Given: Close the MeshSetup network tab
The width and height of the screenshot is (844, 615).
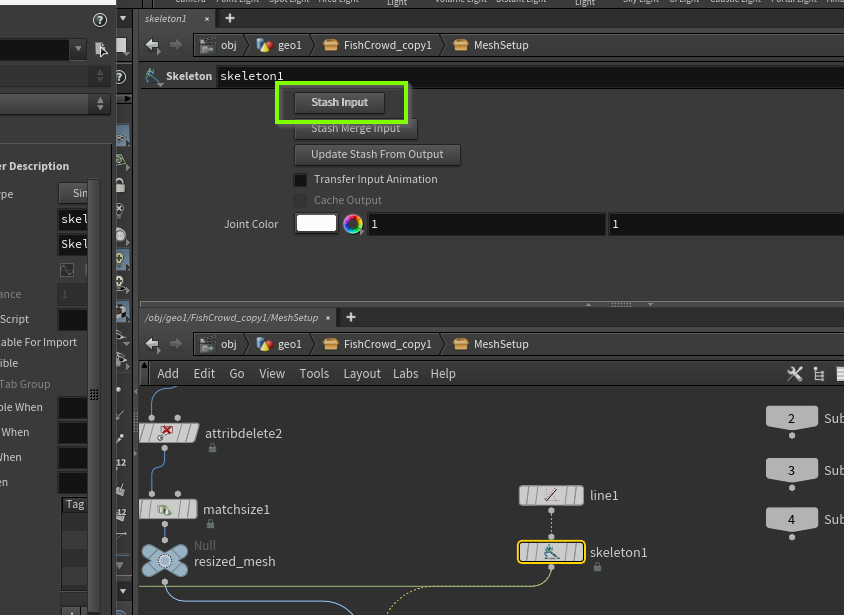Looking at the screenshot, I should pyautogui.click(x=328, y=318).
